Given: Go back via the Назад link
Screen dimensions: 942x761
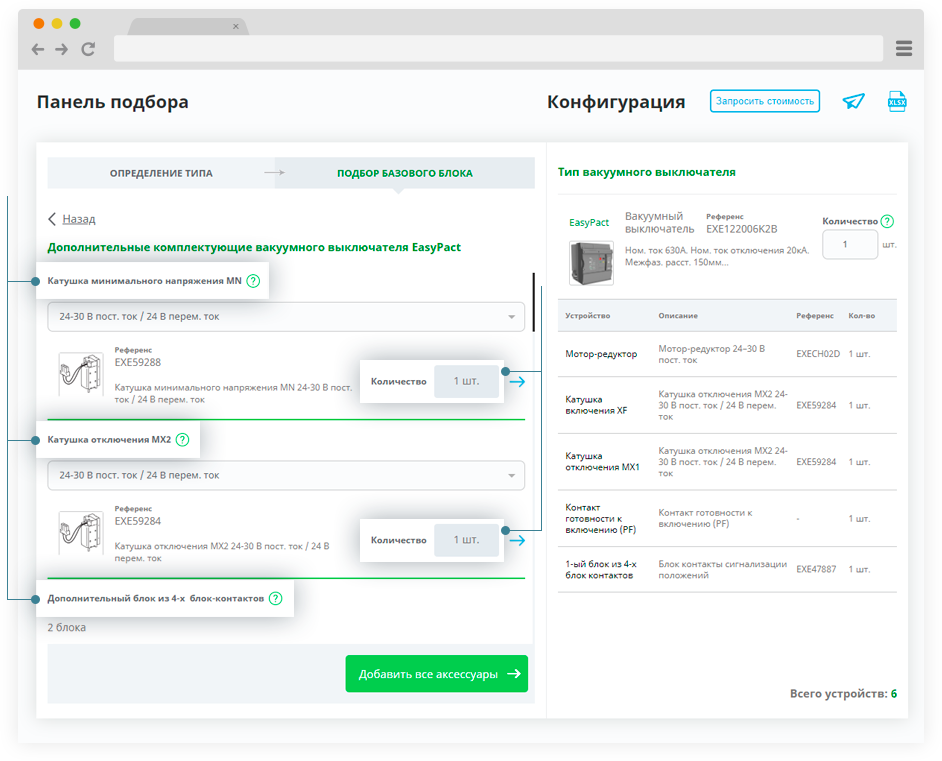Looking at the screenshot, I should click(79, 219).
